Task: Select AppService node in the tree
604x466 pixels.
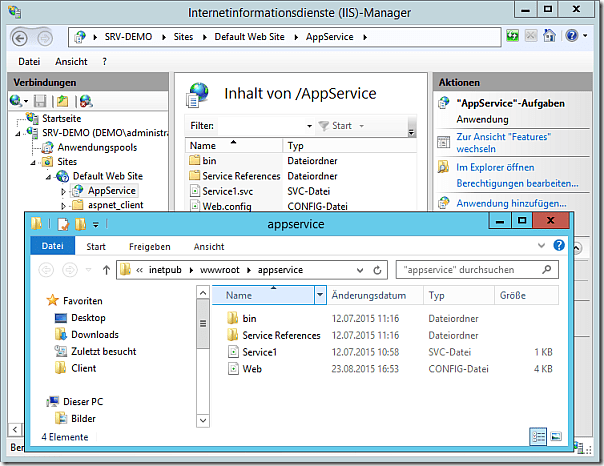Action: point(112,191)
